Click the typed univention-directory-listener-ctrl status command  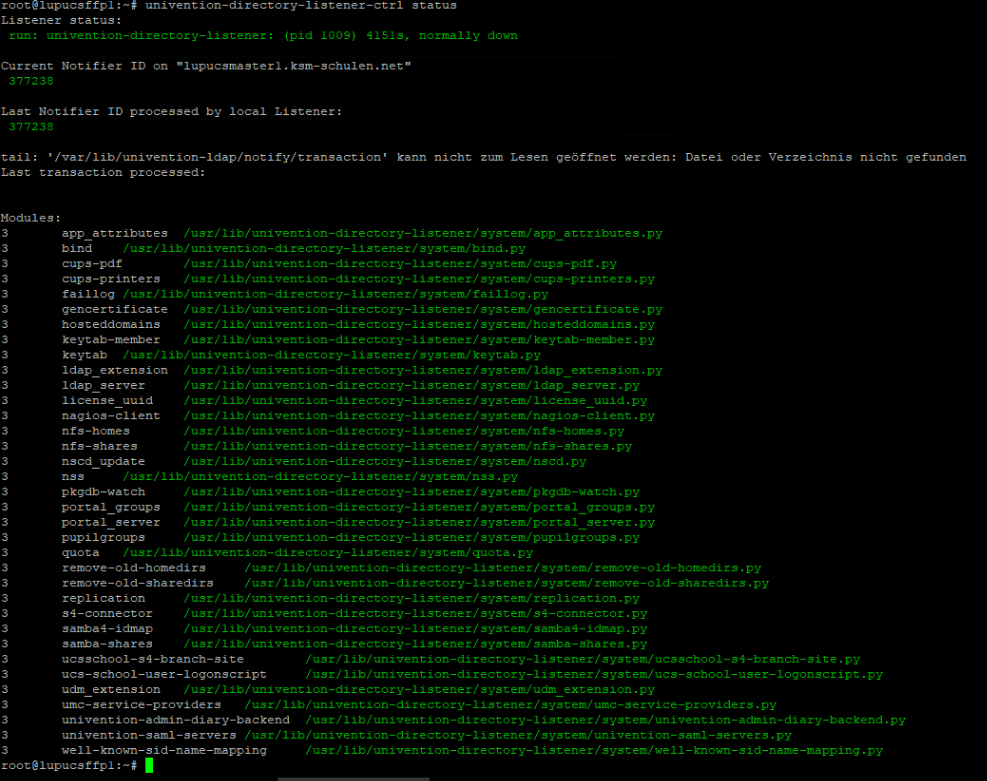coord(300,6)
